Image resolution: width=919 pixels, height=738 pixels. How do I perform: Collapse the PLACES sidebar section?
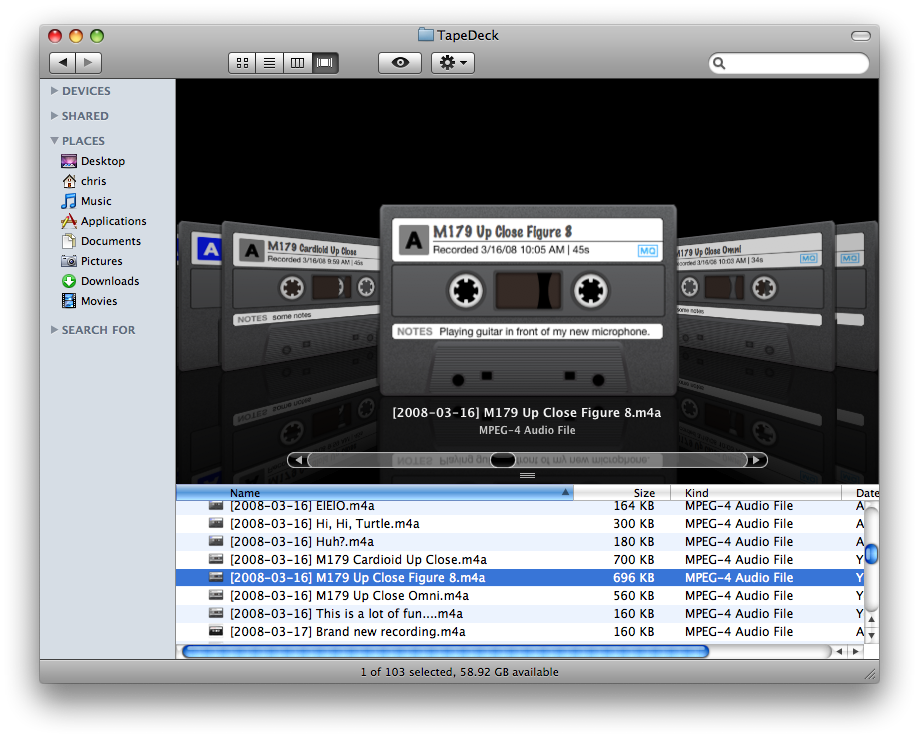tap(55, 141)
